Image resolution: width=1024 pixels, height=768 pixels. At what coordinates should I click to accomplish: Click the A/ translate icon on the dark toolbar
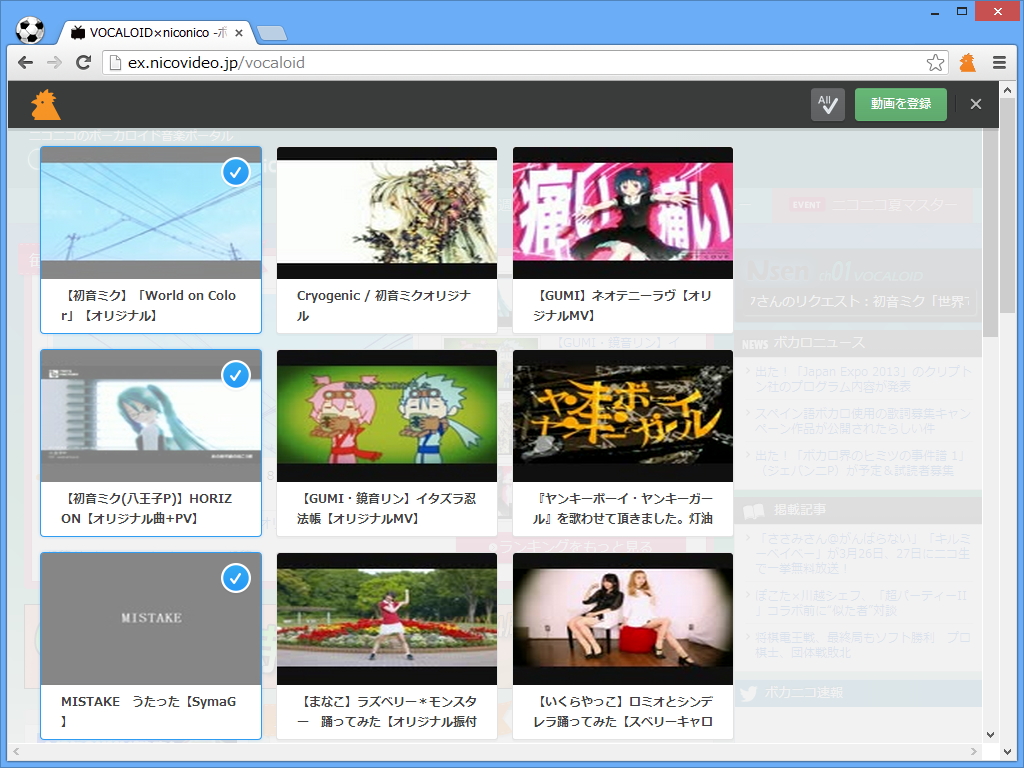coord(827,103)
